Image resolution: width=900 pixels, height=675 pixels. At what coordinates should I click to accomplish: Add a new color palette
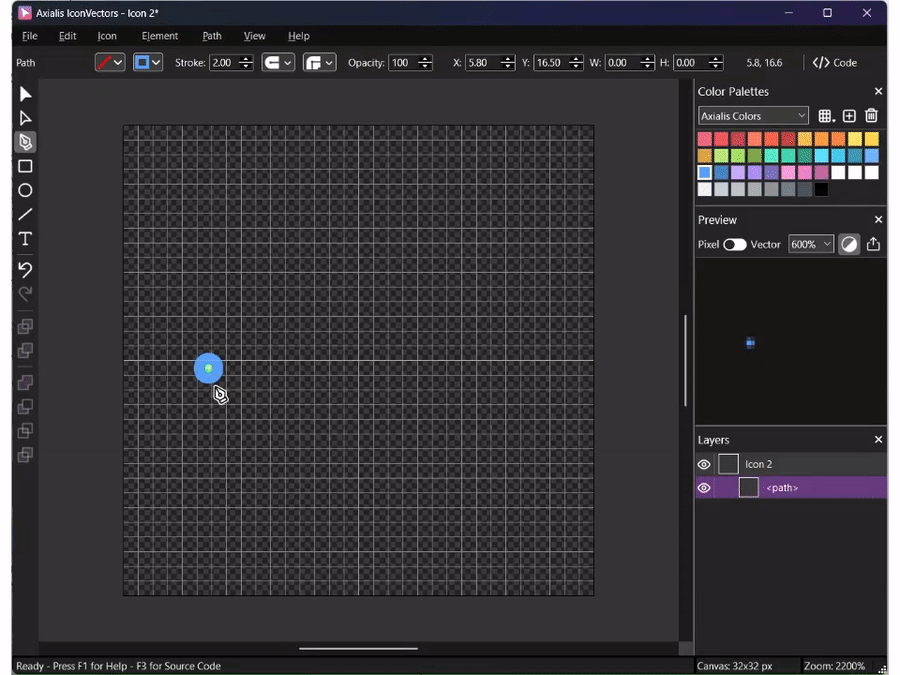click(849, 116)
